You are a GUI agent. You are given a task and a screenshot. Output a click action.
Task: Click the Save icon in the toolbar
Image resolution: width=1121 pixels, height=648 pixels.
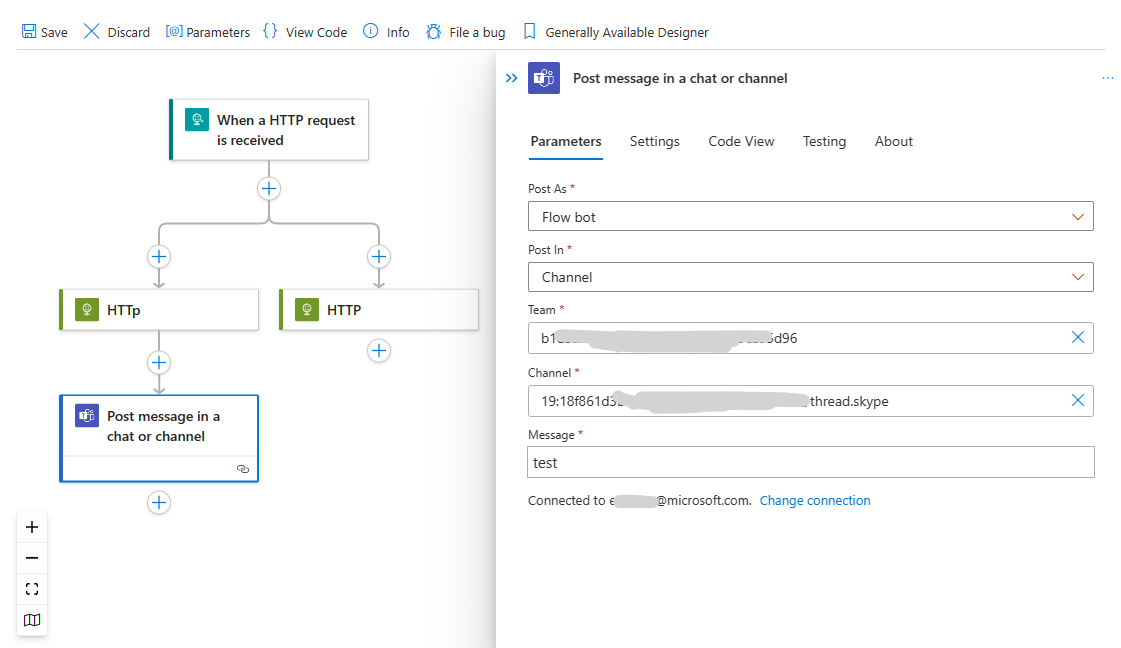coord(29,31)
